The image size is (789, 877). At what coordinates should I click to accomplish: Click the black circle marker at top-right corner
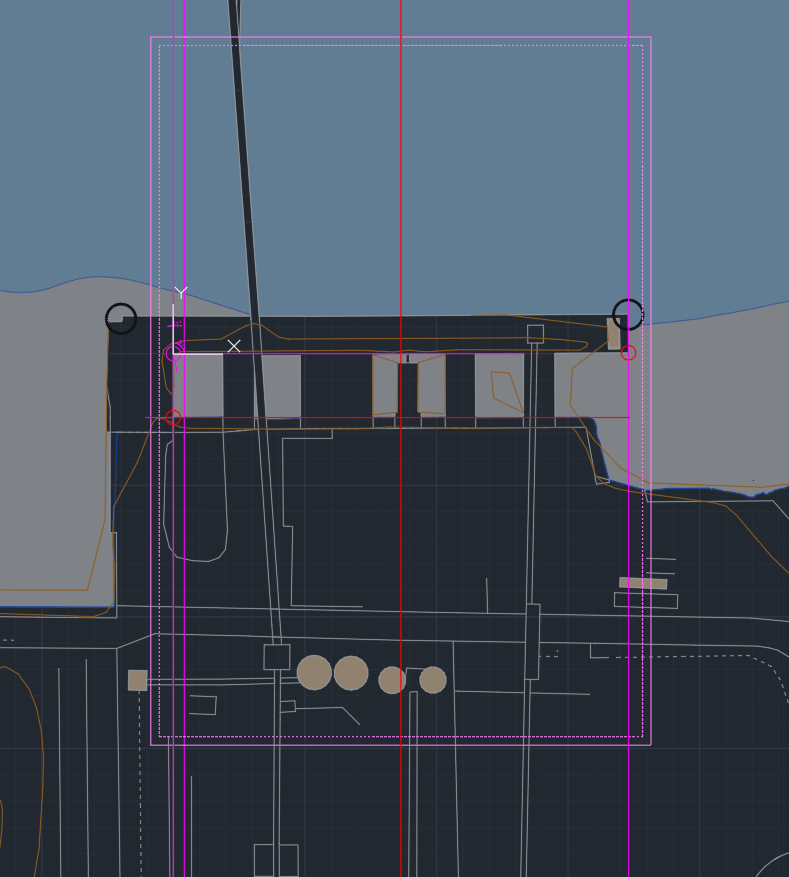(628, 314)
